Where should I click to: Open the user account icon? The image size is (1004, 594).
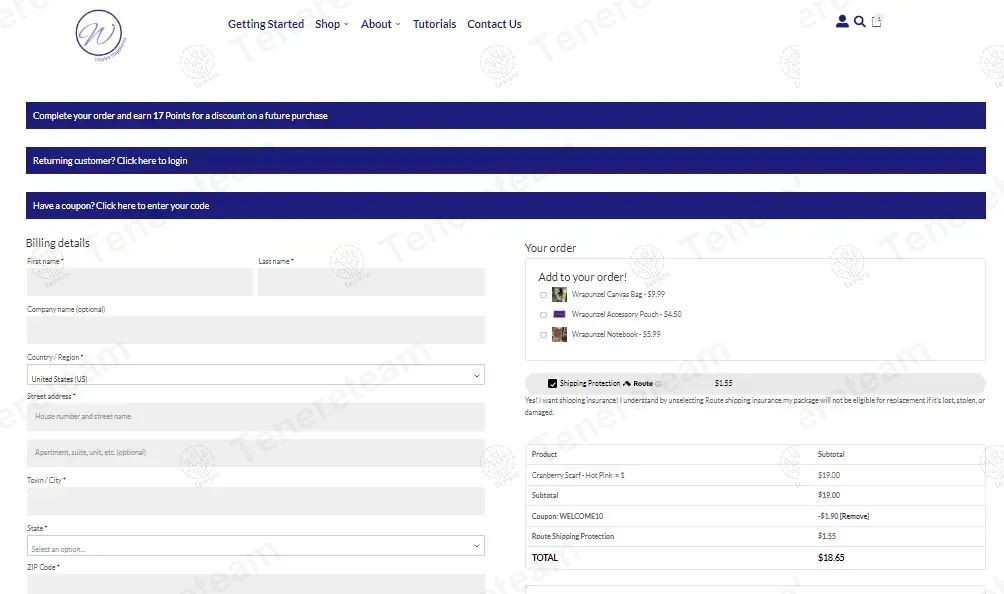tap(842, 22)
